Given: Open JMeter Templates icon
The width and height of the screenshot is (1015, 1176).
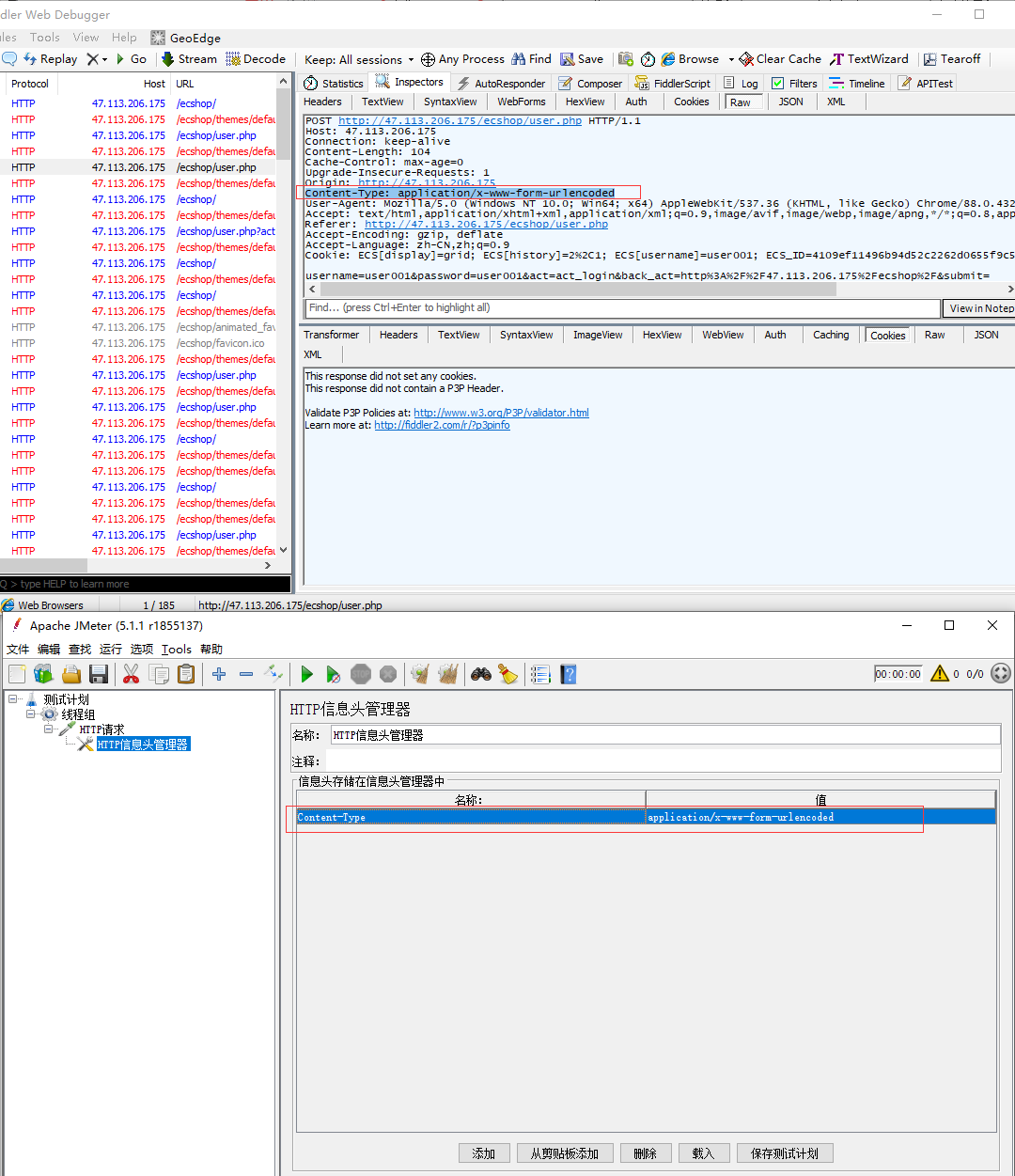Looking at the screenshot, I should [x=43, y=674].
